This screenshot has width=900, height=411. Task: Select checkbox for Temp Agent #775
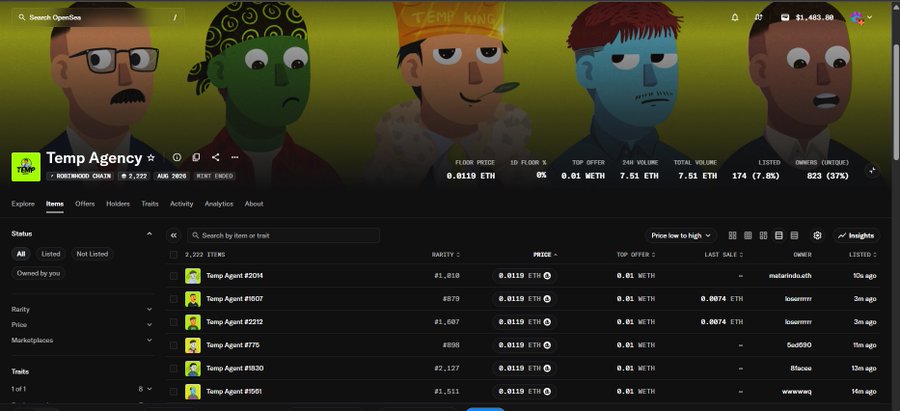[x=174, y=345]
